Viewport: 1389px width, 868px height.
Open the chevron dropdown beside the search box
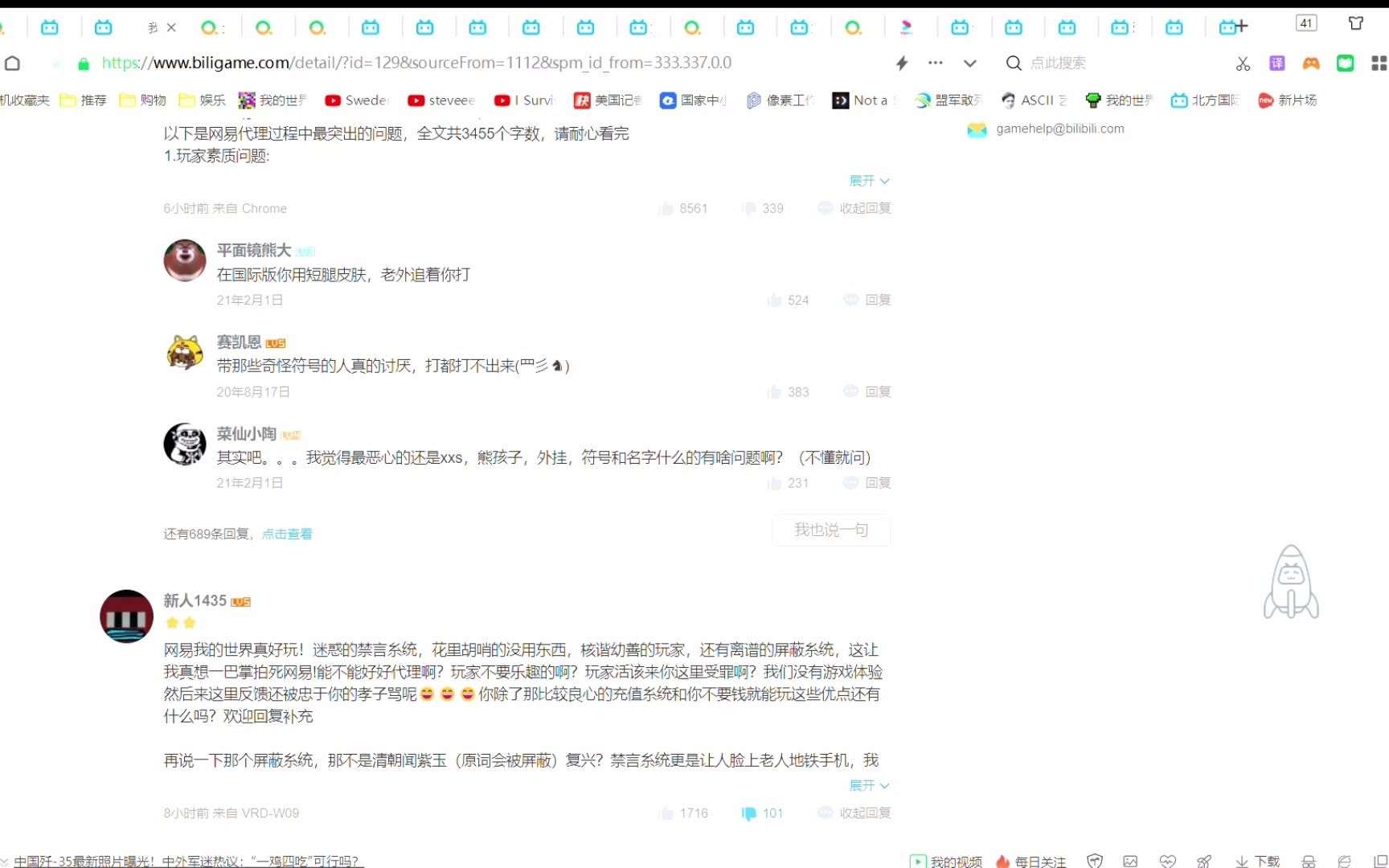point(970,63)
